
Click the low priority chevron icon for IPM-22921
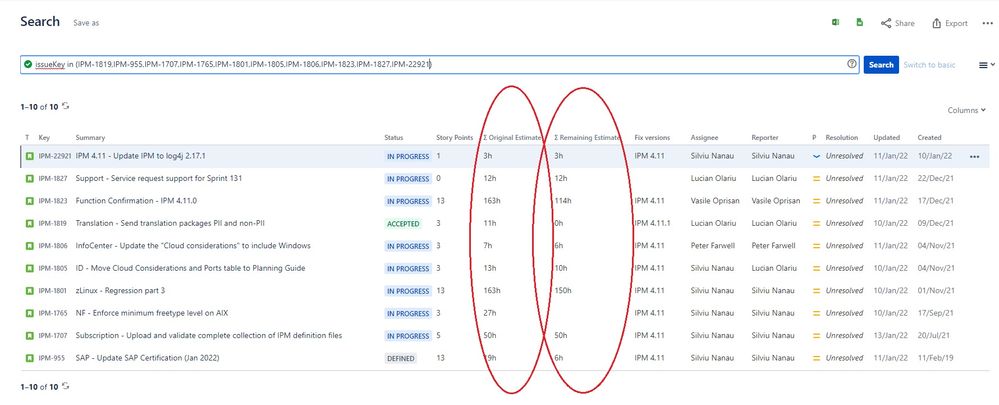click(816, 156)
